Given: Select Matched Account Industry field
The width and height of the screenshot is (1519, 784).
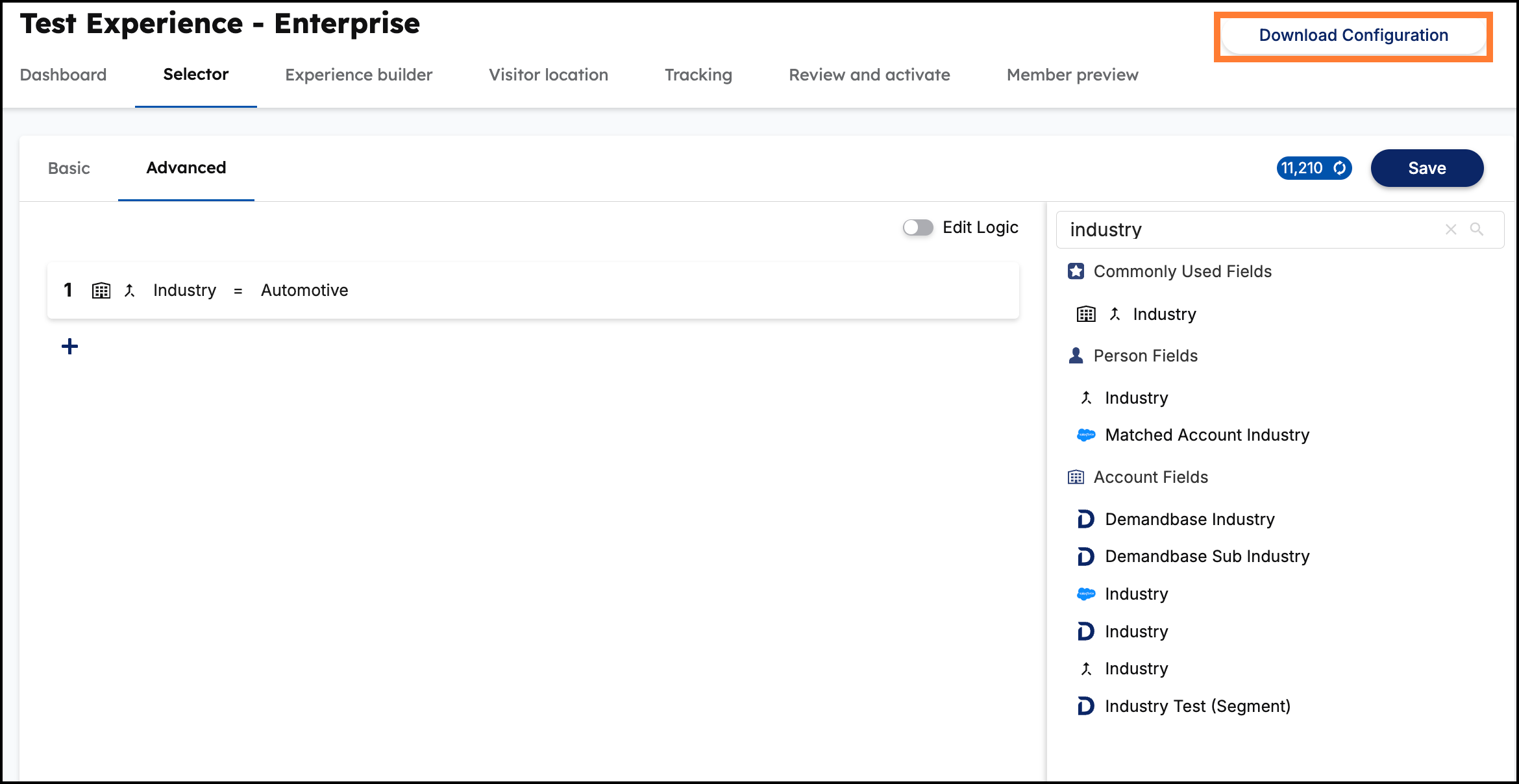Looking at the screenshot, I should coord(1207,435).
